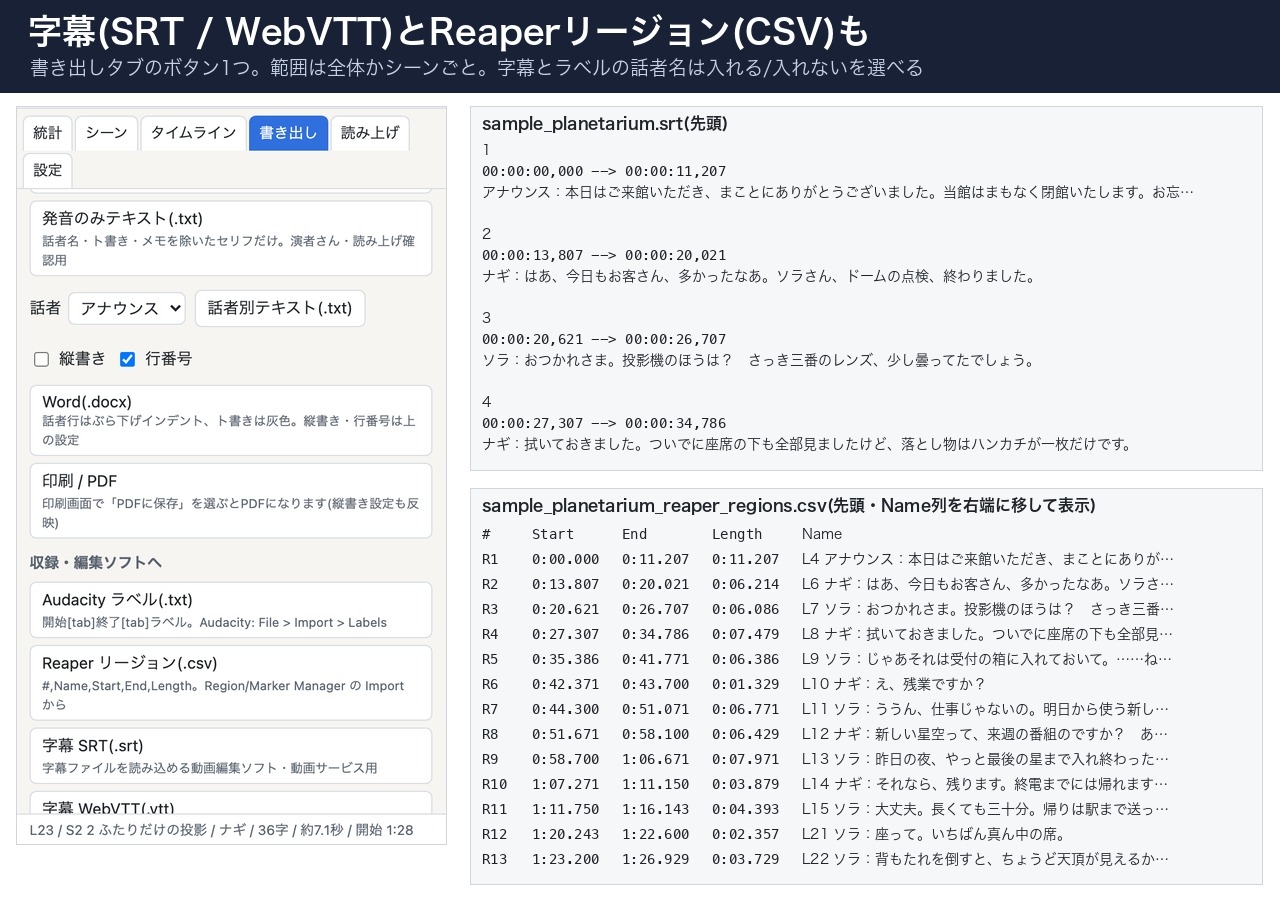Click the 字幕 WebVTT(.vtt) button
Screen dimensions: 1280x900
pos(231,803)
